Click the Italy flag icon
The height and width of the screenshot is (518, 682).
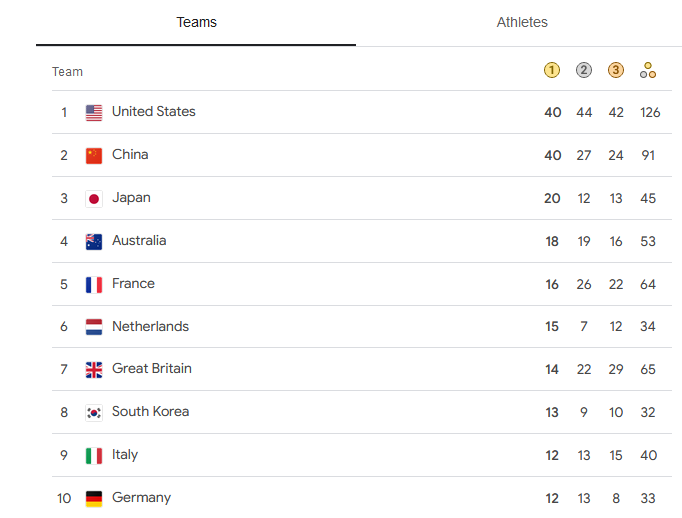(94, 455)
